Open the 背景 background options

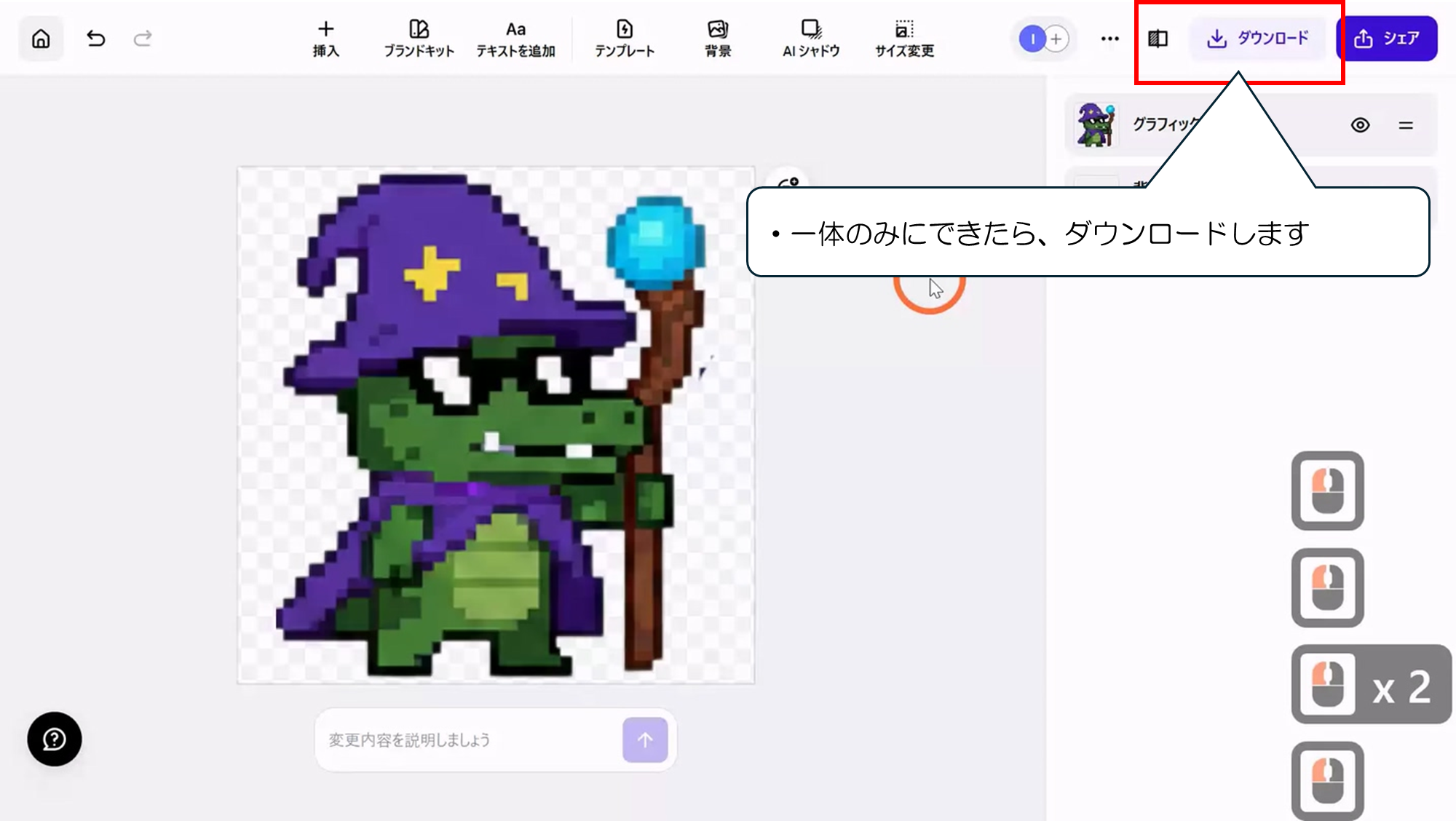click(x=718, y=39)
